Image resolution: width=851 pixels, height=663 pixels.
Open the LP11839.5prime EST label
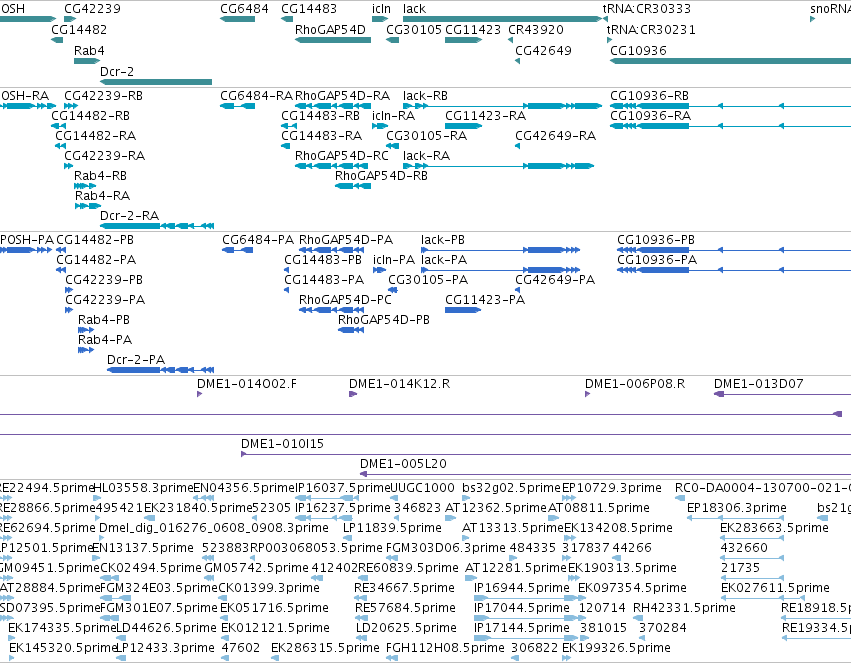tap(392, 528)
